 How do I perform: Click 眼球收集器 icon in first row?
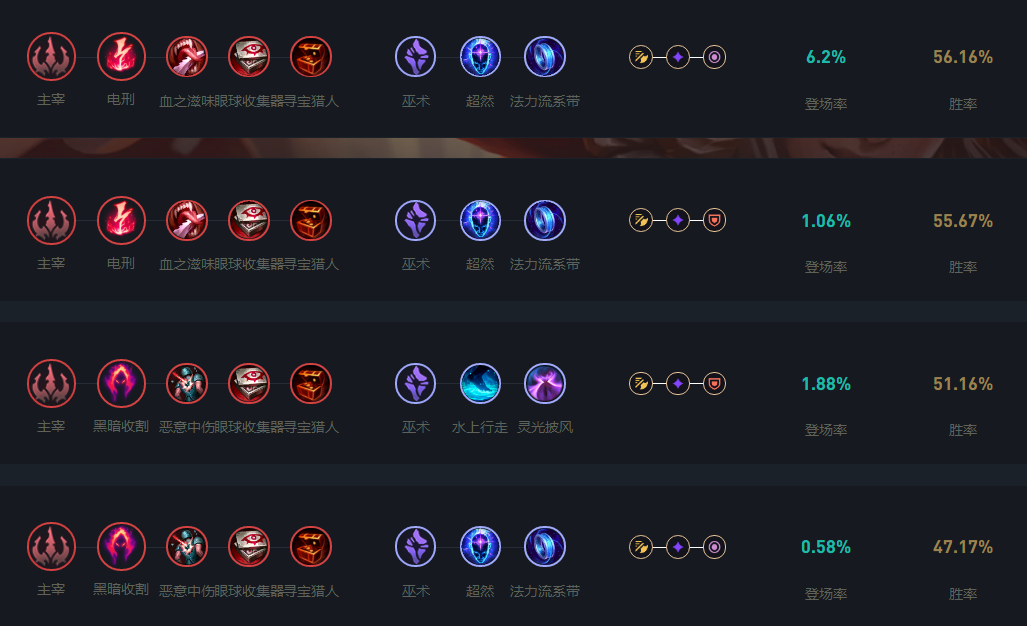tap(249, 56)
